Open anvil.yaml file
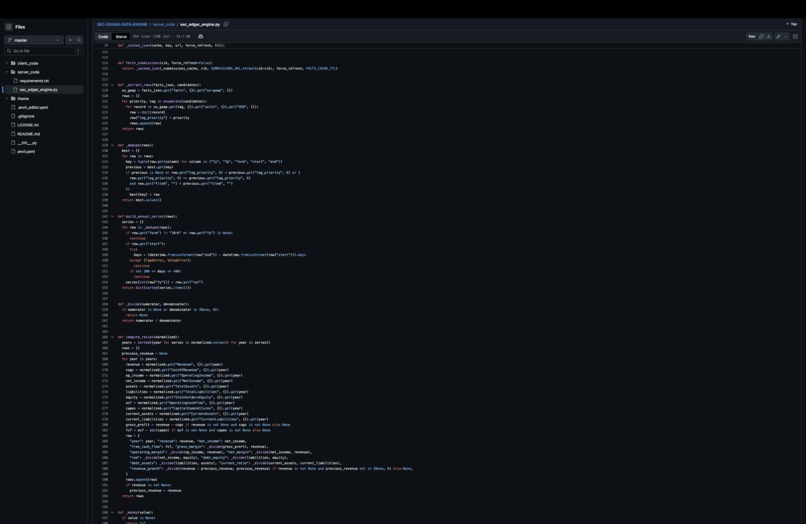Viewport: 806px width, 524px height. pos(26,152)
